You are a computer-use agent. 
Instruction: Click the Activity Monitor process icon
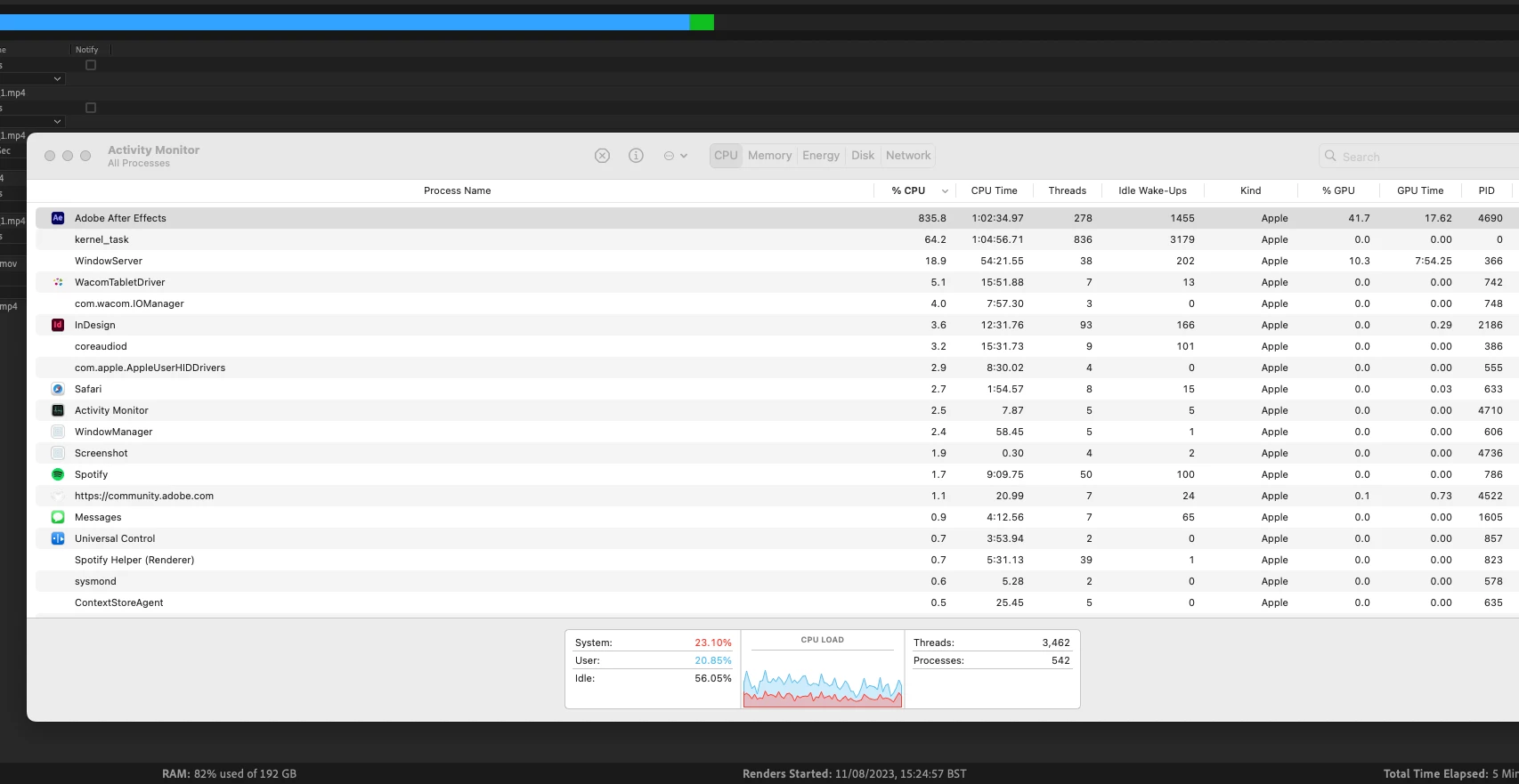click(x=58, y=410)
